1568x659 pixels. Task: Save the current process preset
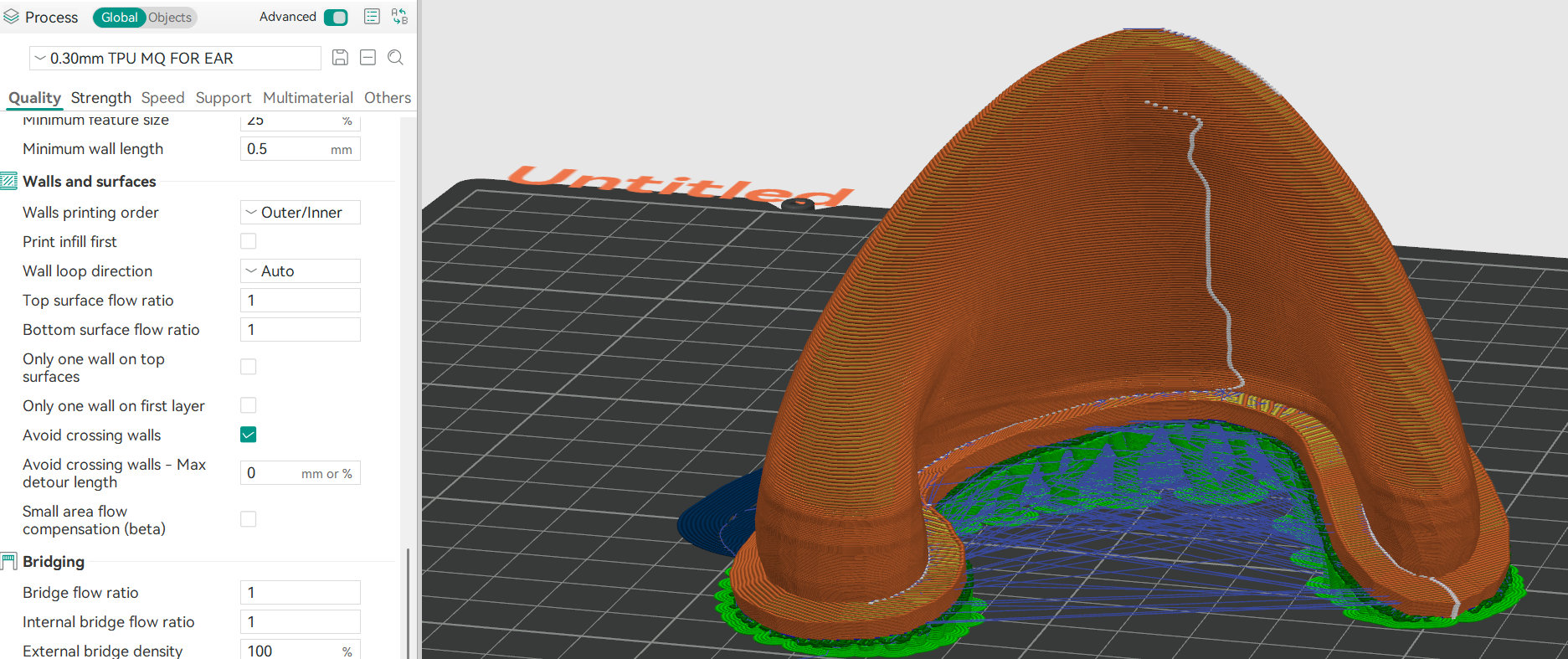pos(340,58)
